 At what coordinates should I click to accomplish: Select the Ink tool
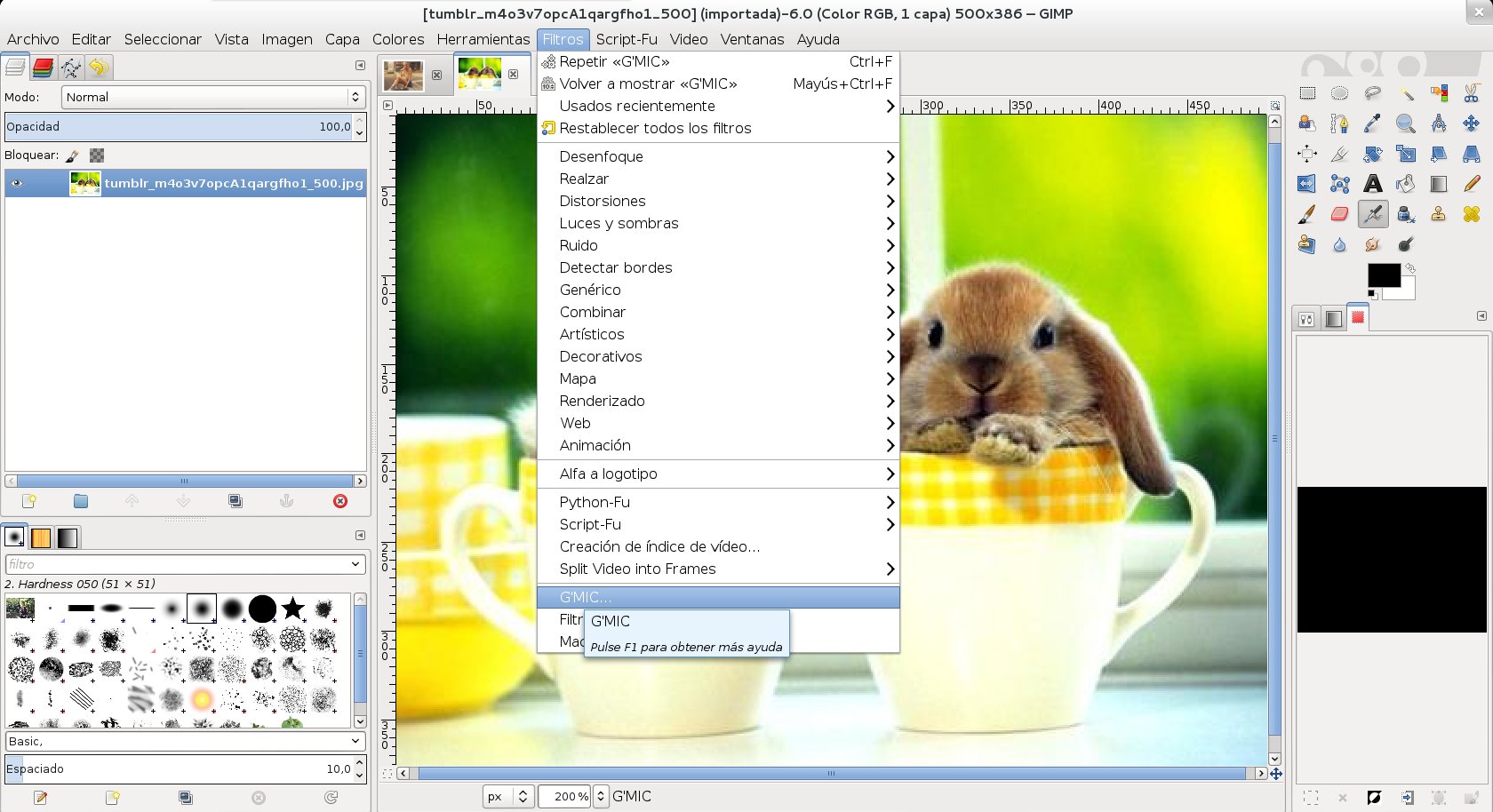(1406, 214)
